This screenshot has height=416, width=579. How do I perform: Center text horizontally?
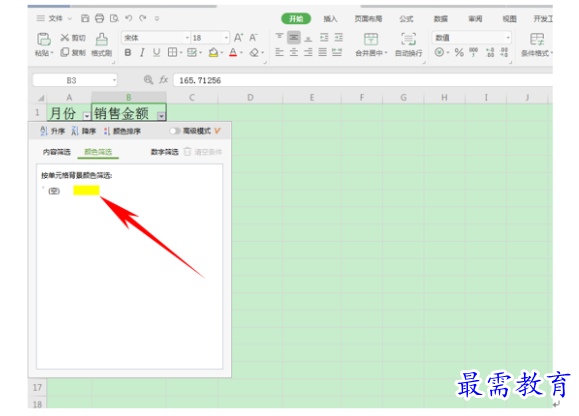[294, 52]
